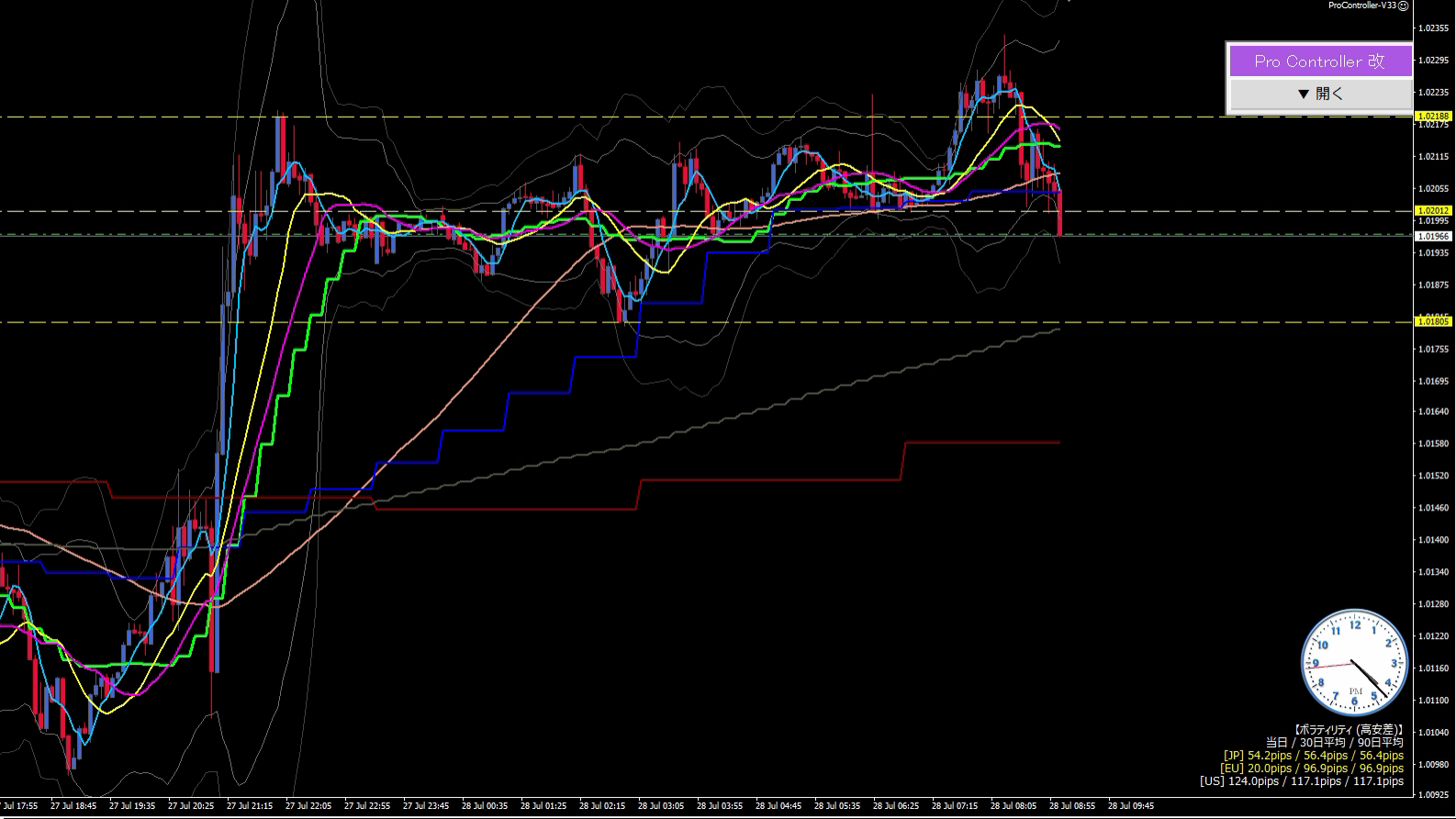The image size is (1456, 819).
Task: Click the 1.01695 price scale value
Action: click(x=1433, y=381)
